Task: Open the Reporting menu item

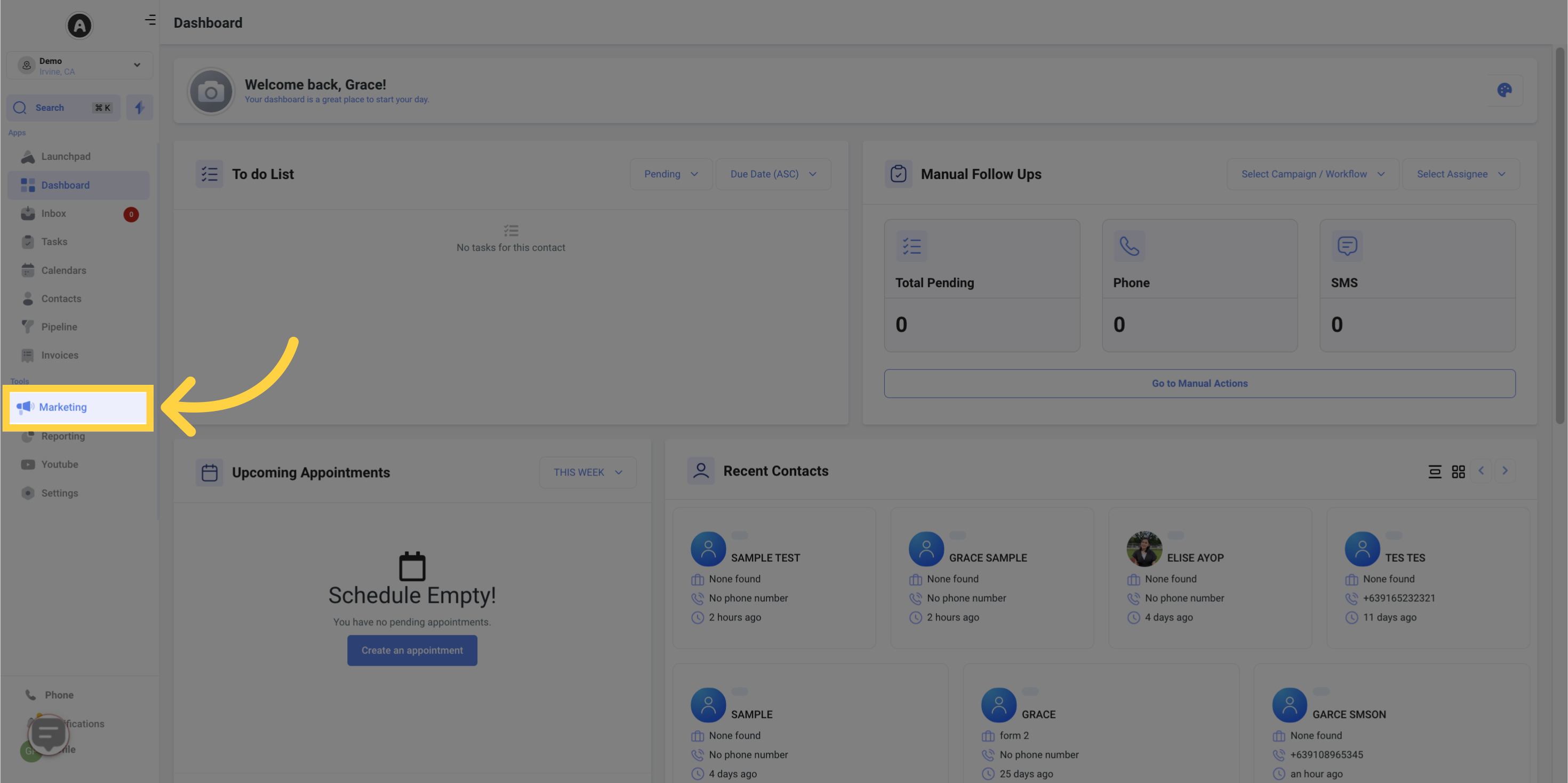Action: coord(62,436)
